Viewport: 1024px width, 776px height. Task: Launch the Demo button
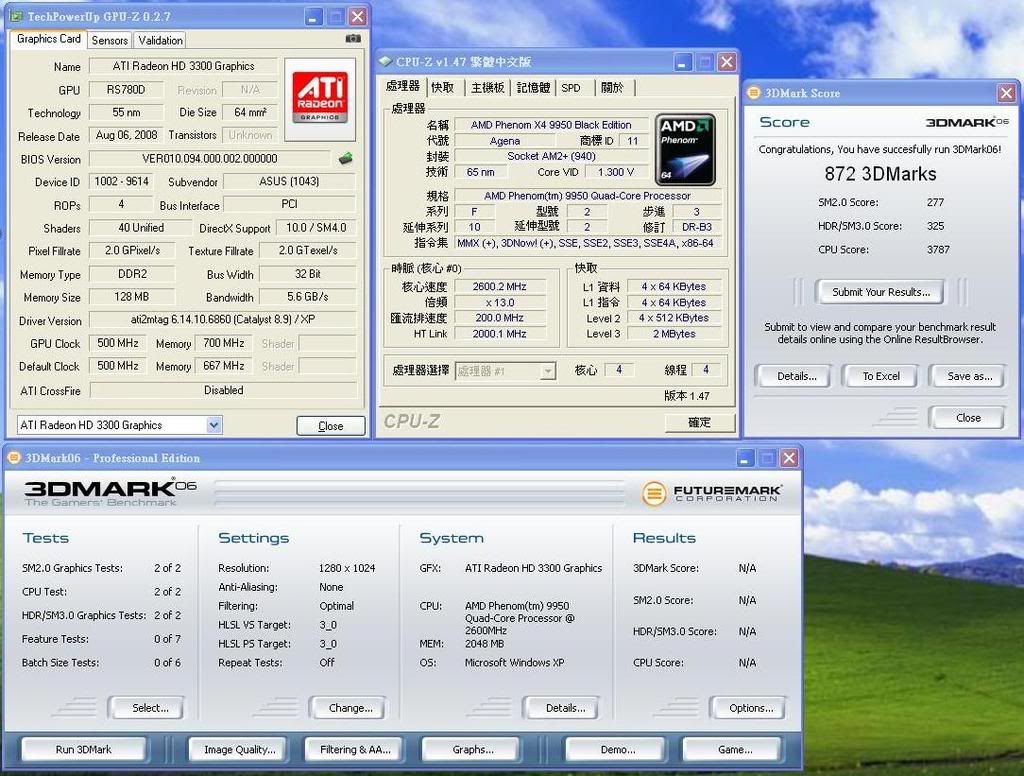pos(617,749)
